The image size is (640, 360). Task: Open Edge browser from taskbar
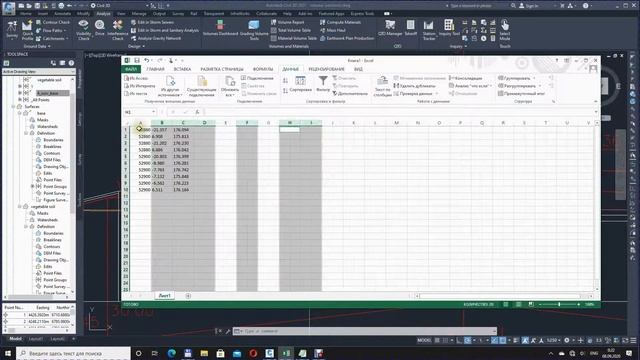coord(171,353)
